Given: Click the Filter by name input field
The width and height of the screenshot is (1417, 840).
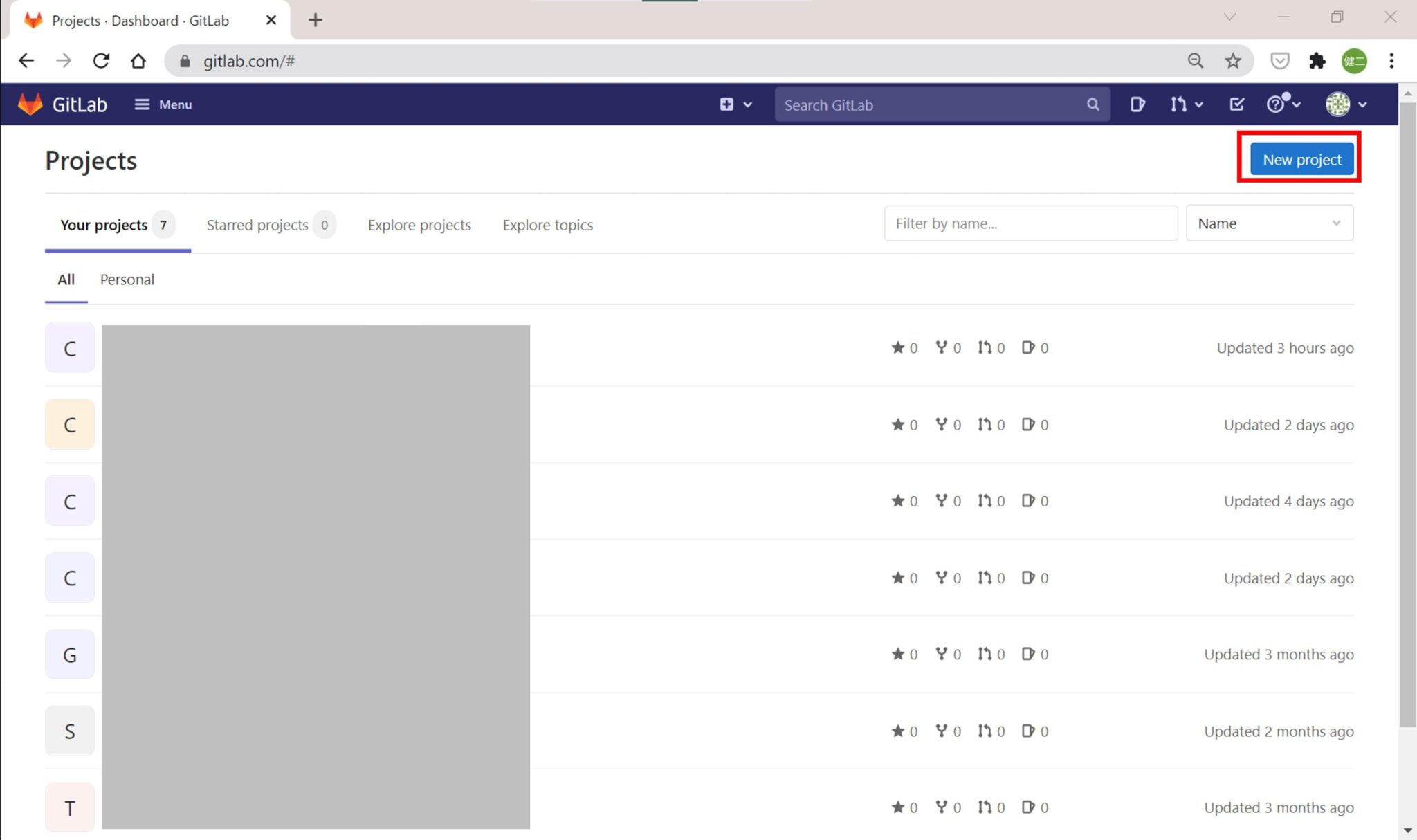Looking at the screenshot, I should (x=1030, y=223).
